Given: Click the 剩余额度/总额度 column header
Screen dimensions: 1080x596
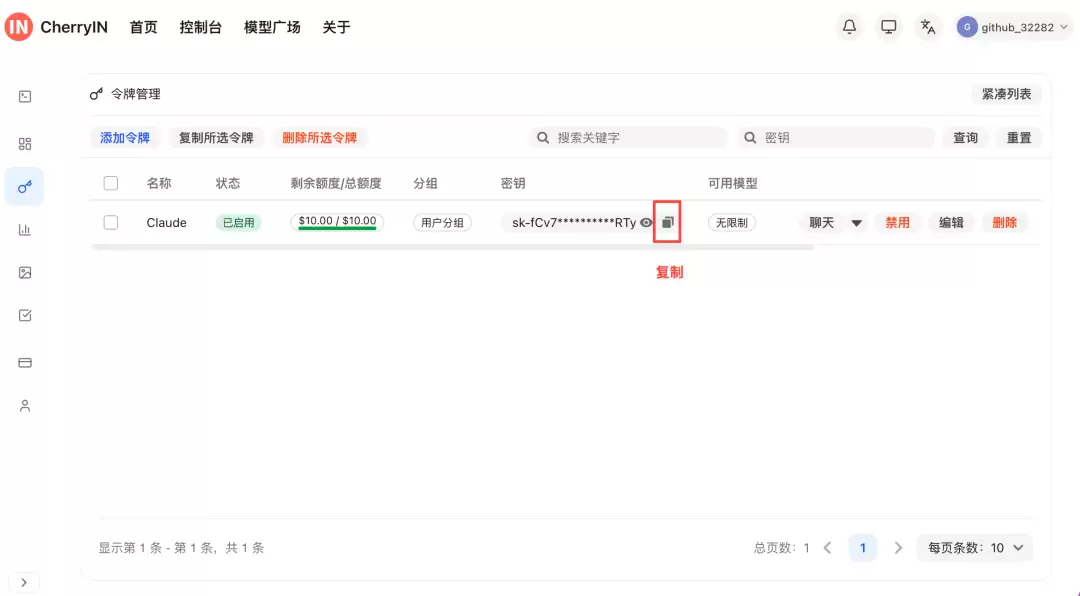Looking at the screenshot, I should 336,183.
